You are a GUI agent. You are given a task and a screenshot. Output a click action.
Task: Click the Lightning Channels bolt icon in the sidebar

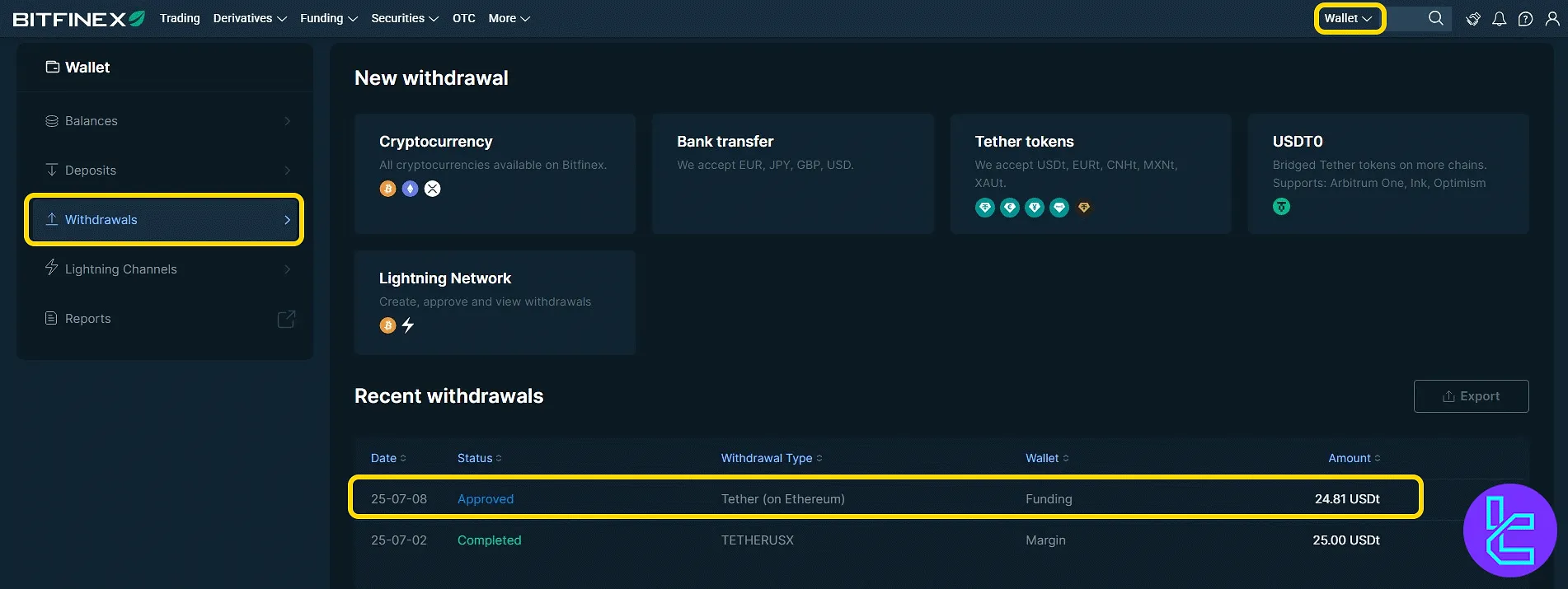[51, 268]
